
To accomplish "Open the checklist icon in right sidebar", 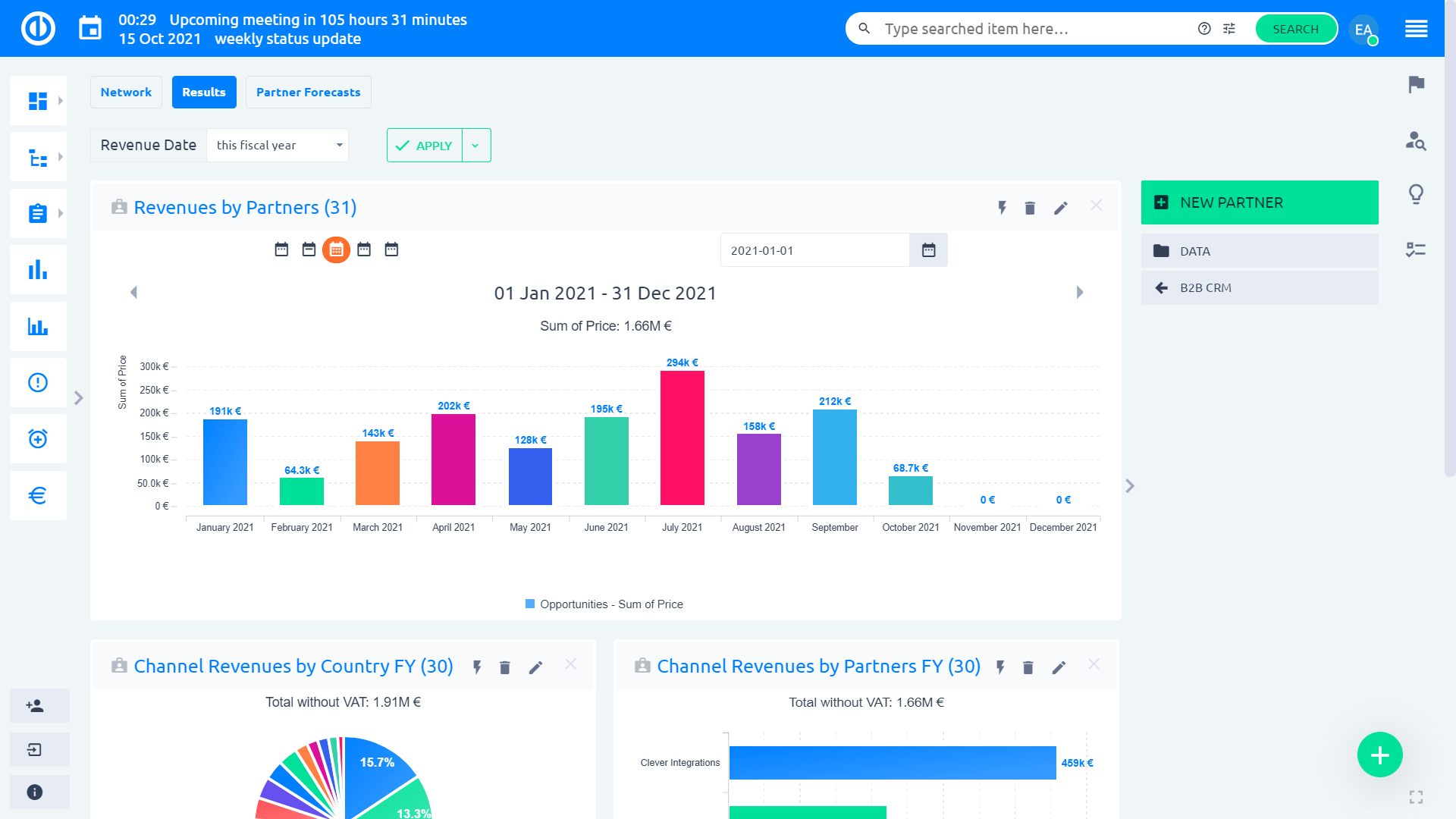I will pos(1416,249).
